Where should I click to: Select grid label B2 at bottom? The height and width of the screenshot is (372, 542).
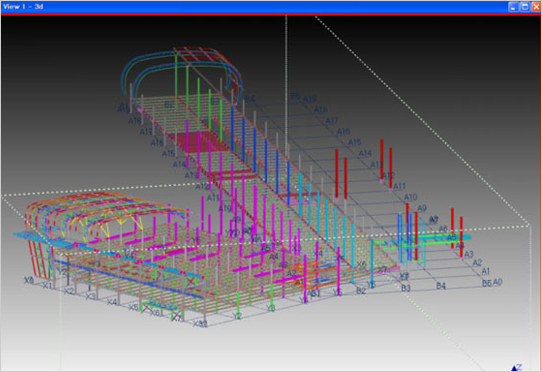click(361, 291)
